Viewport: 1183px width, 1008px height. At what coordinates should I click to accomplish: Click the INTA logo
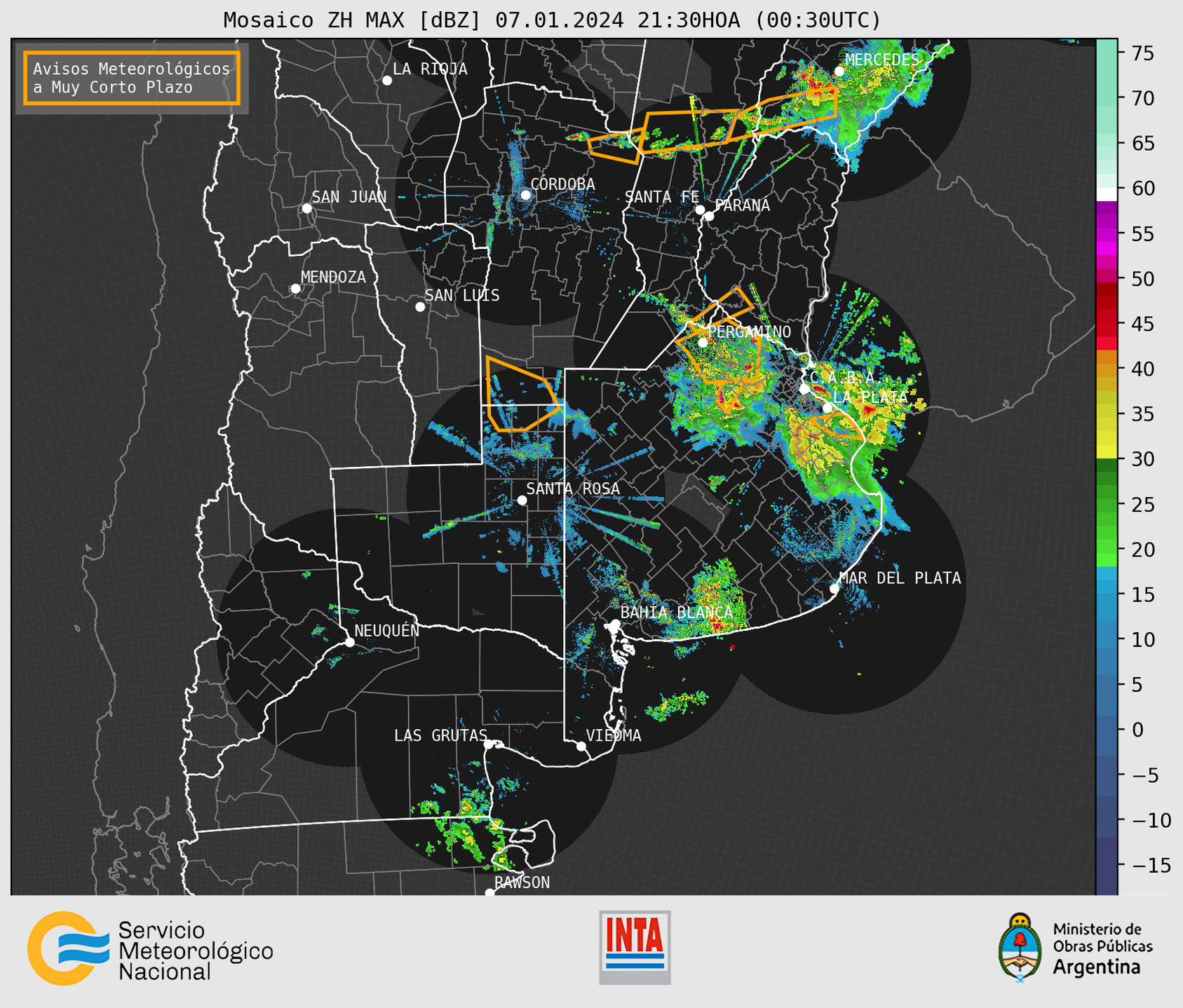tap(635, 947)
